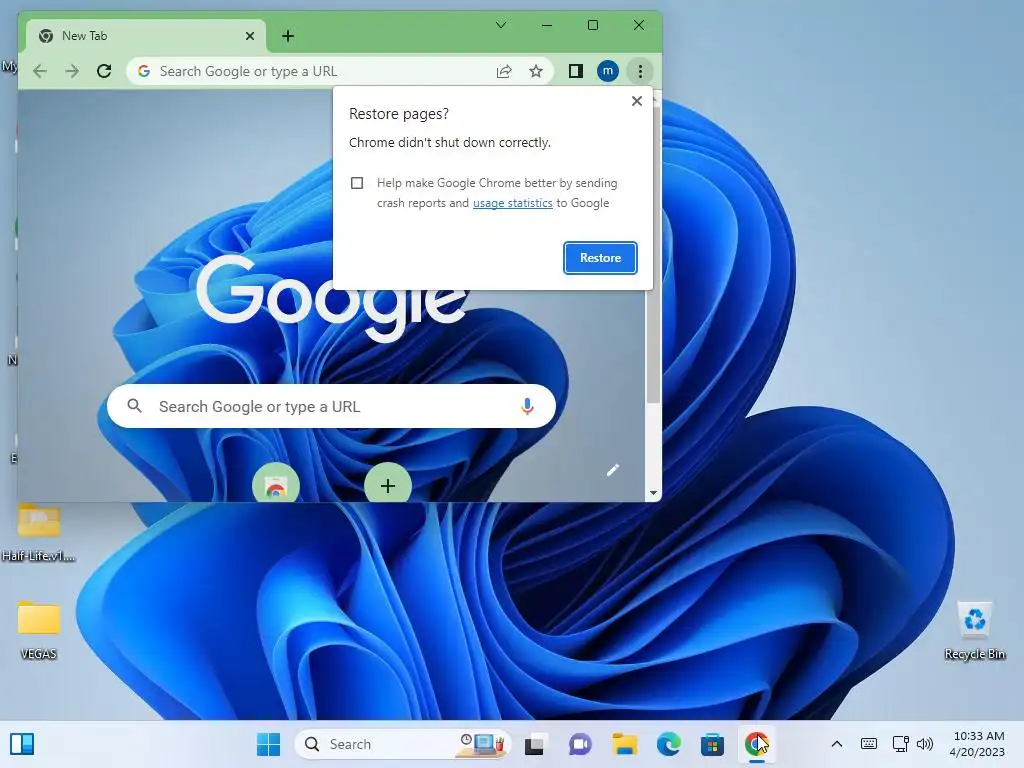This screenshot has height=768, width=1024.
Task: Reload the page in Chrome
Action: pyautogui.click(x=104, y=71)
